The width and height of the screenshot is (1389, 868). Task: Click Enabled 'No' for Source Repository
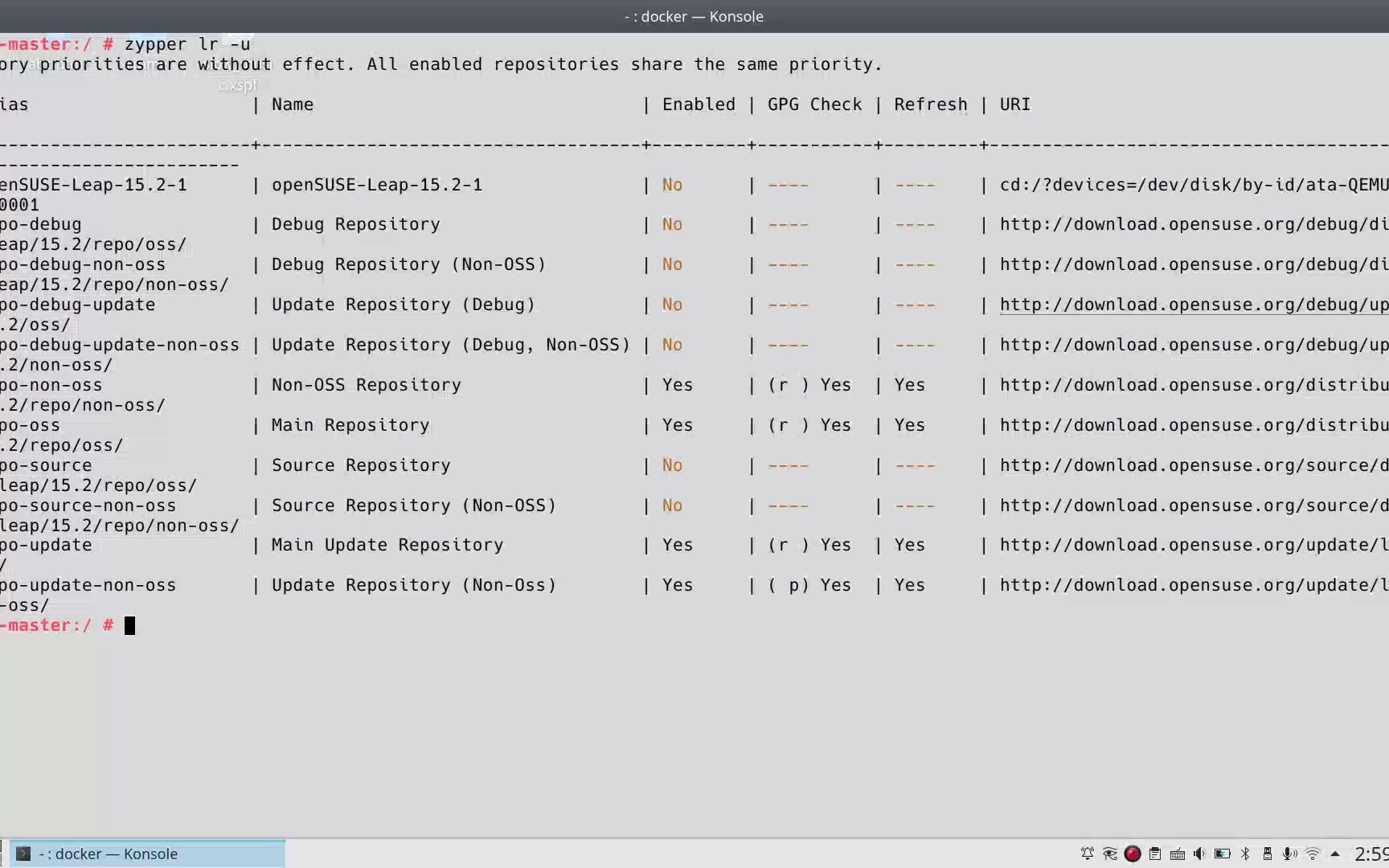point(672,465)
